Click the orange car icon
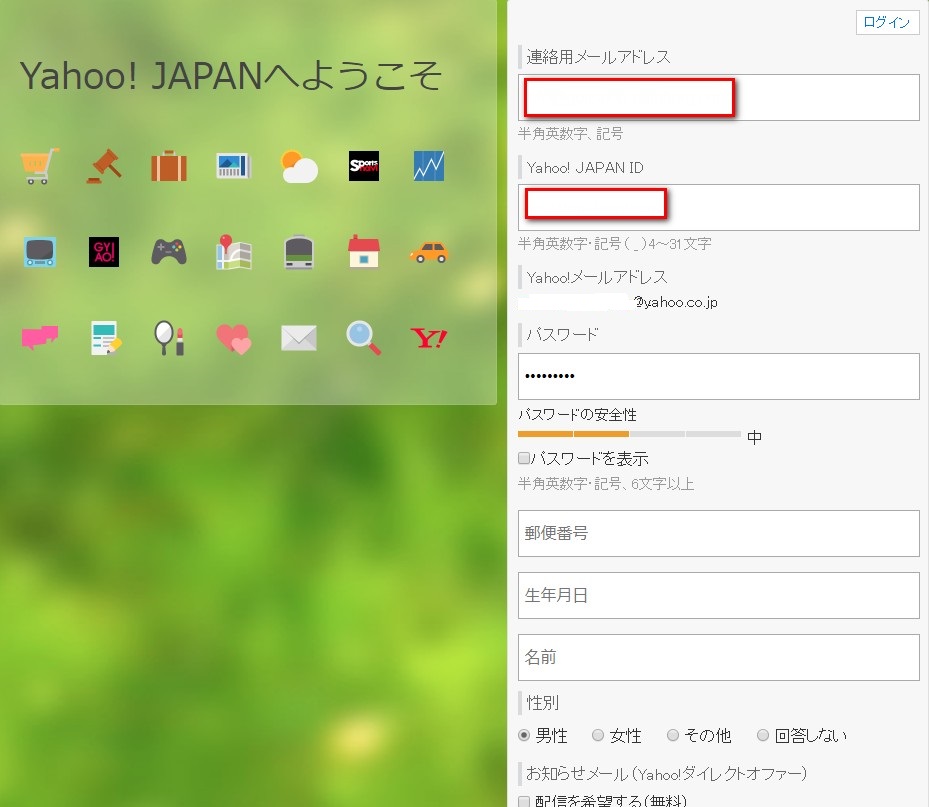This screenshot has width=929, height=807. [x=429, y=252]
